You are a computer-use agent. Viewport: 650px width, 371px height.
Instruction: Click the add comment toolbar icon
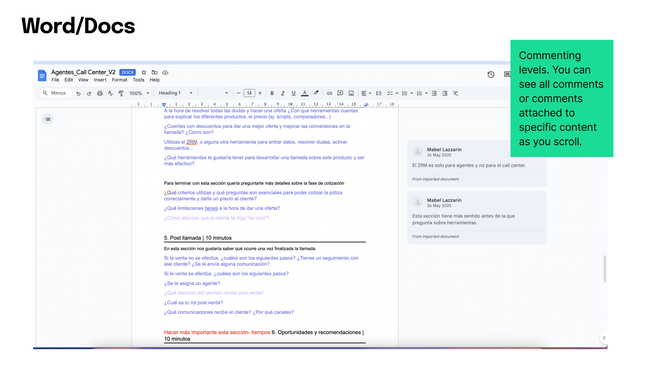pos(340,94)
